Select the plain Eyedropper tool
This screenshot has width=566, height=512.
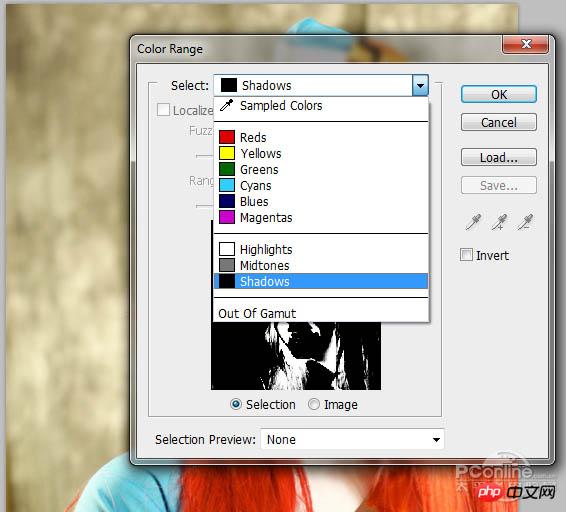tap(473, 222)
